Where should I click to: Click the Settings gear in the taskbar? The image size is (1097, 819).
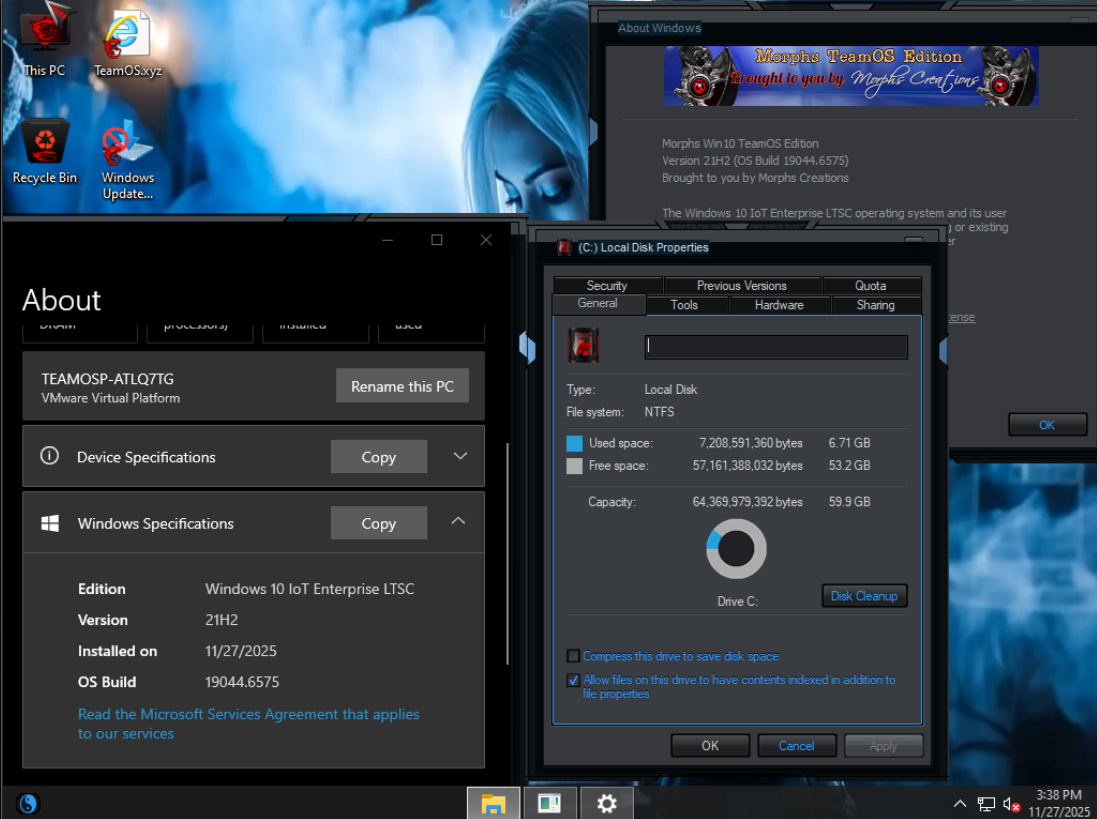point(607,803)
